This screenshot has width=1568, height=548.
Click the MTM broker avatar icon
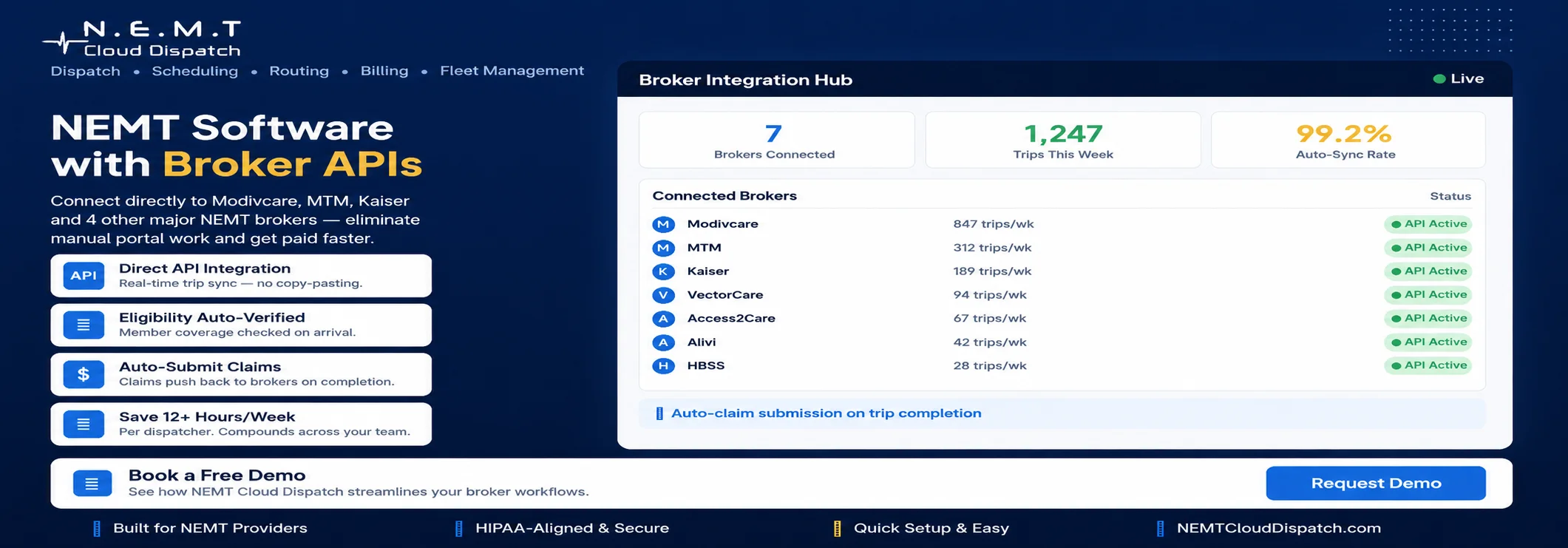(663, 248)
